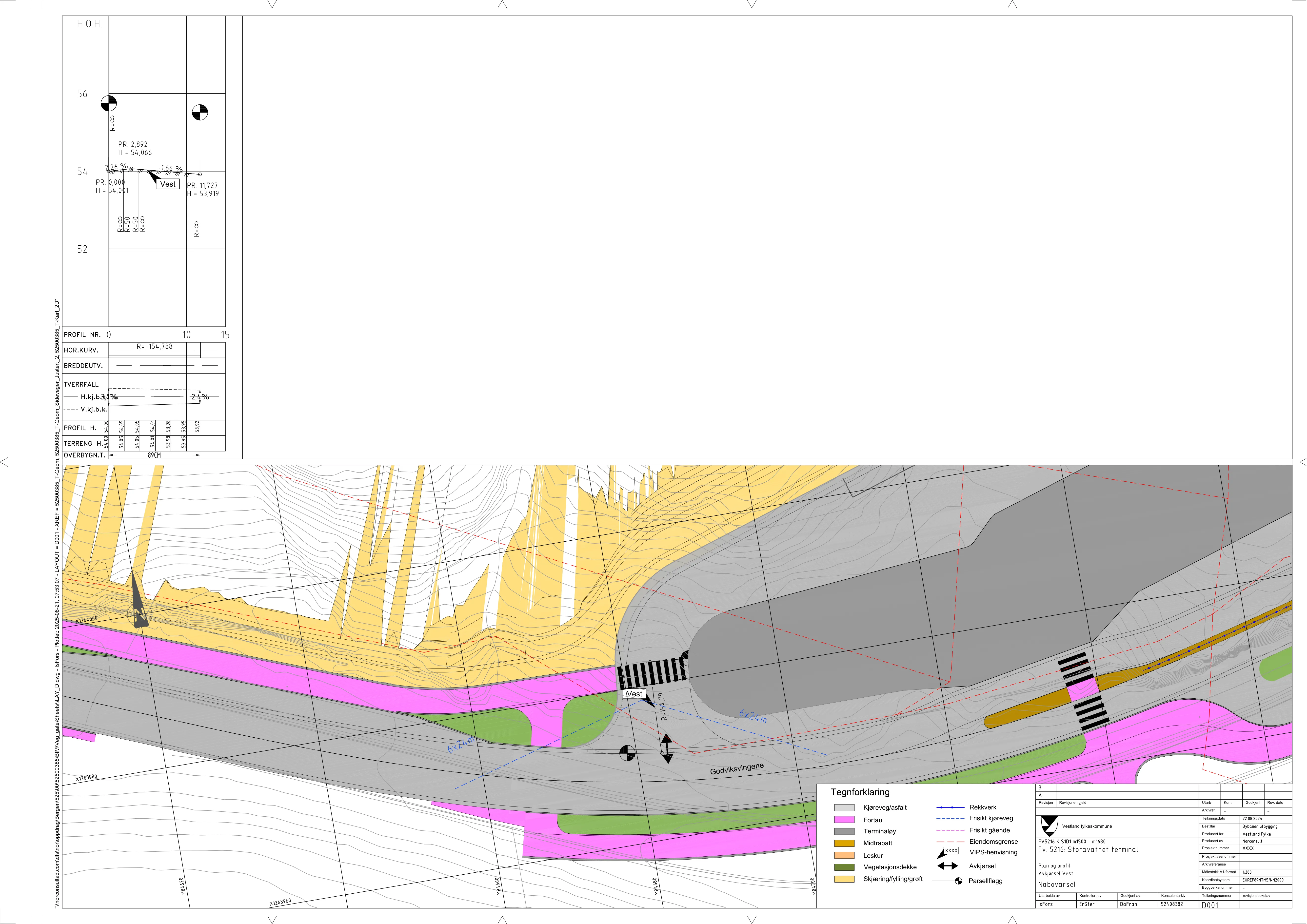Image resolution: width=1307 pixels, height=924 pixels.
Task: Click the scale value 1:200
Action: pos(1247,872)
